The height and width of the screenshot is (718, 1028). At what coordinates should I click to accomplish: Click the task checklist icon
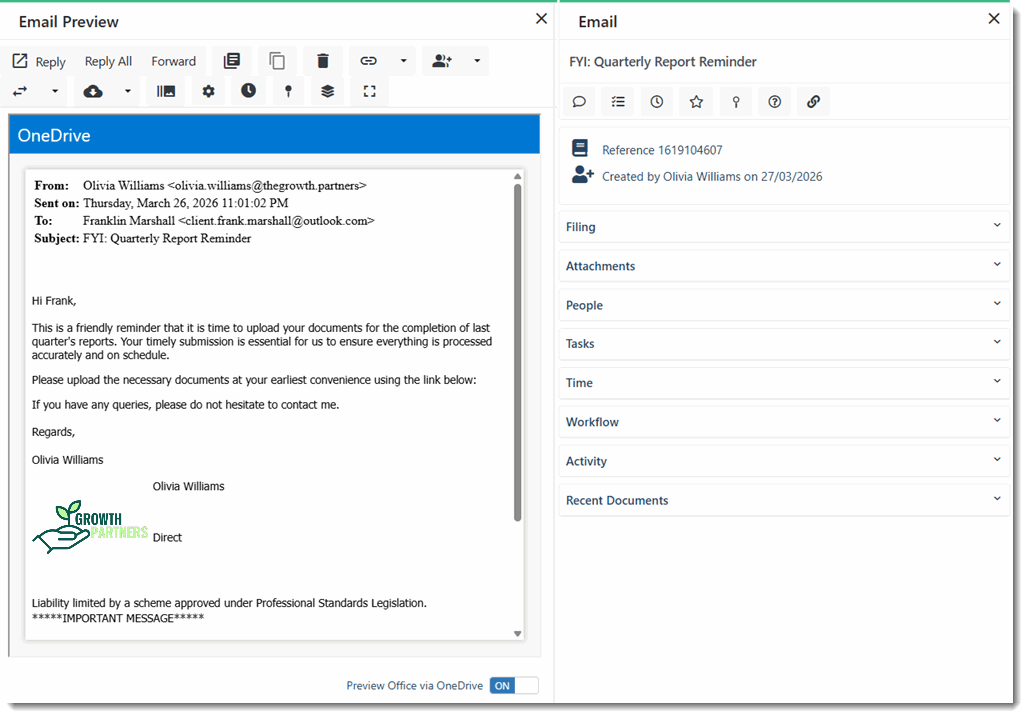click(x=618, y=102)
